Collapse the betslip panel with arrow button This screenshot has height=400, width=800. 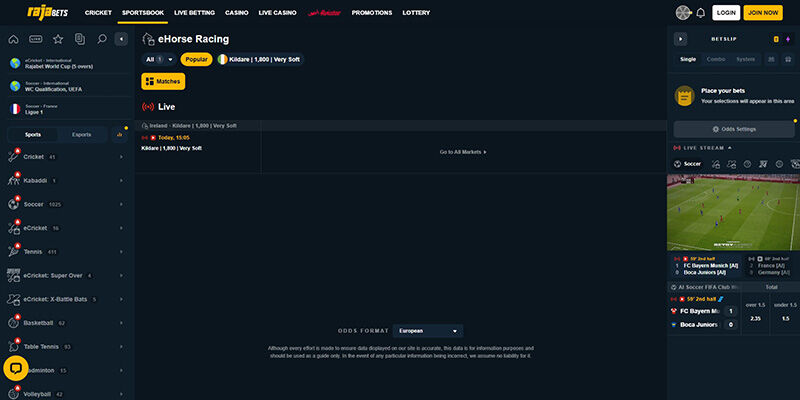coord(681,39)
